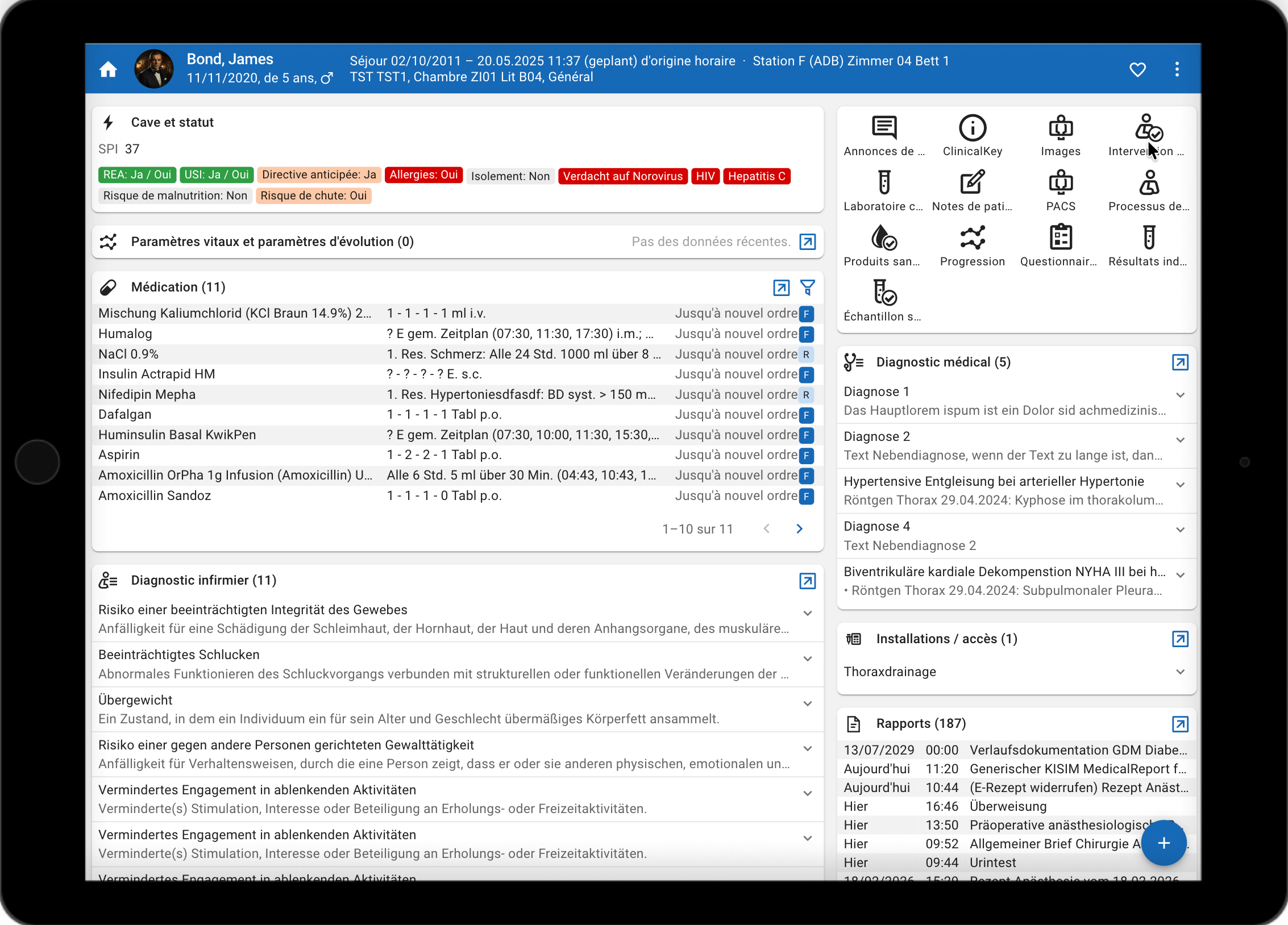Expand Diagnose 1 chevron
The height and width of the screenshot is (925, 1288).
tap(1181, 395)
